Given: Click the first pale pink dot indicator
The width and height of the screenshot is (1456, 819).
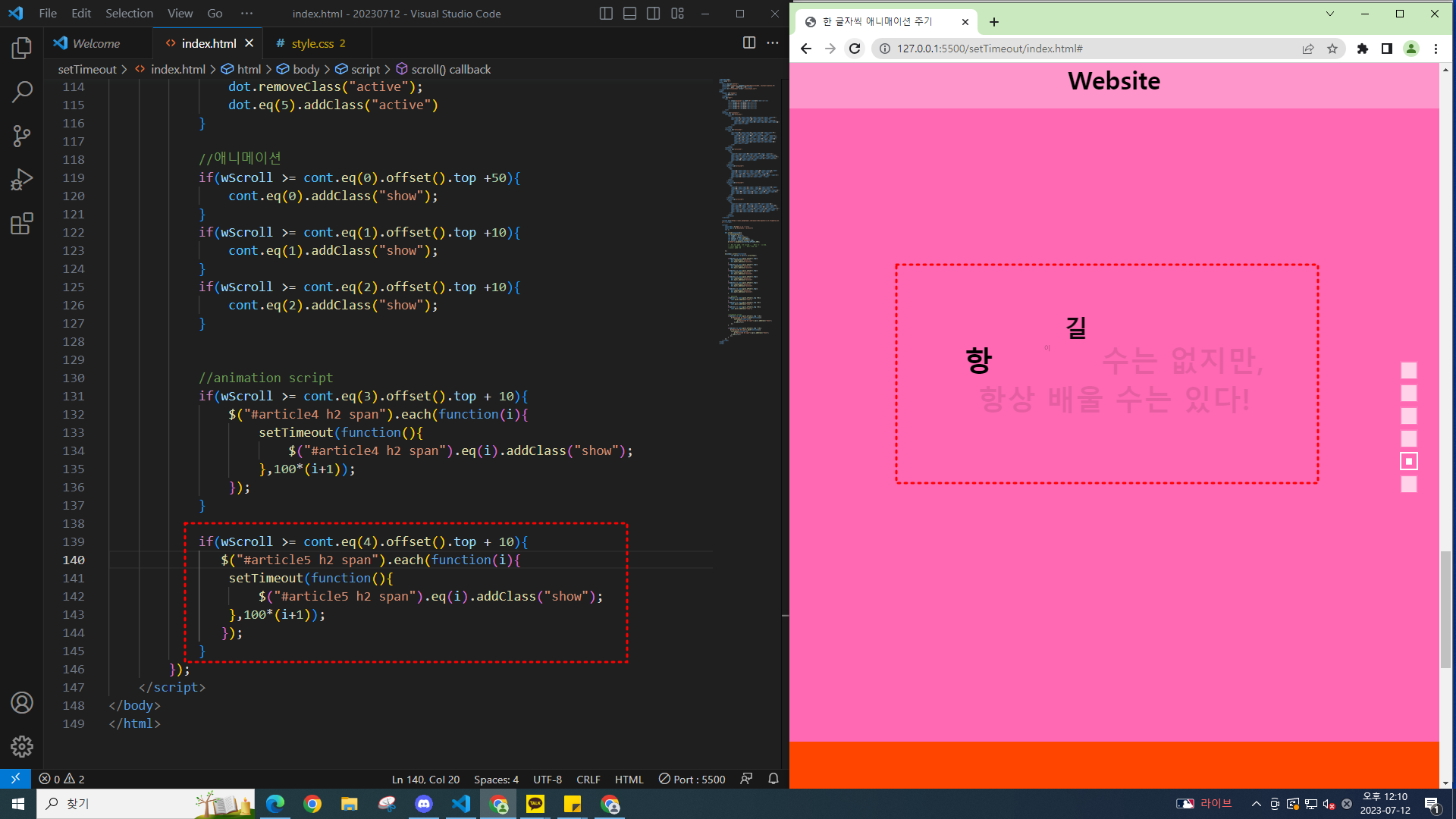Looking at the screenshot, I should click(x=1409, y=371).
